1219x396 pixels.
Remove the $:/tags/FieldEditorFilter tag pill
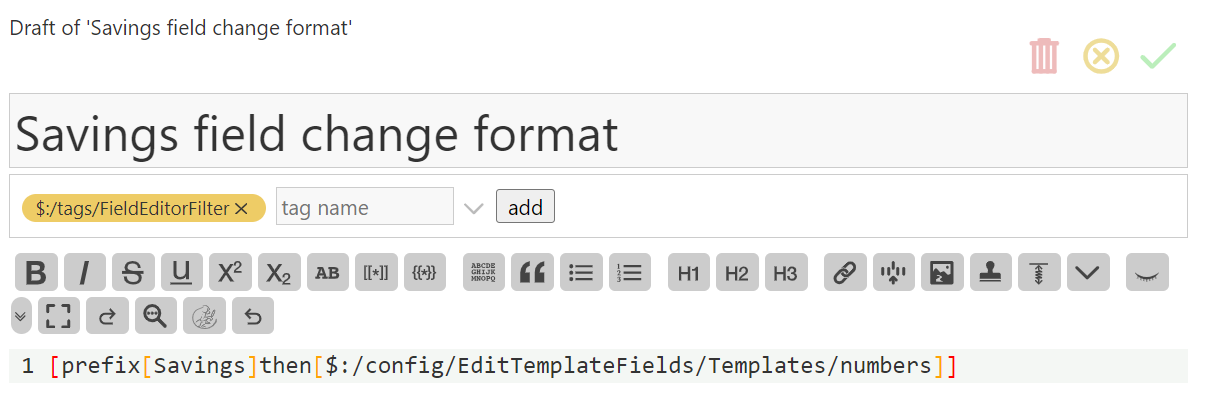[x=240, y=208]
